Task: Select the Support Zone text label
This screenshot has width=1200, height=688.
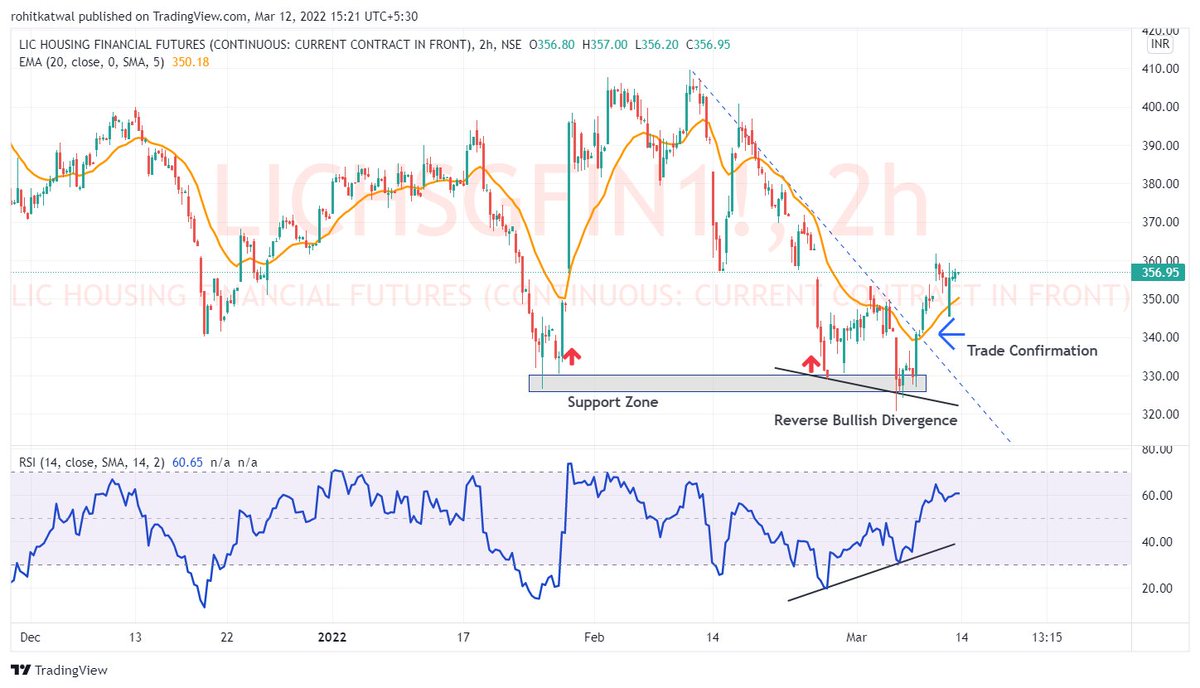Action: coord(613,402)
